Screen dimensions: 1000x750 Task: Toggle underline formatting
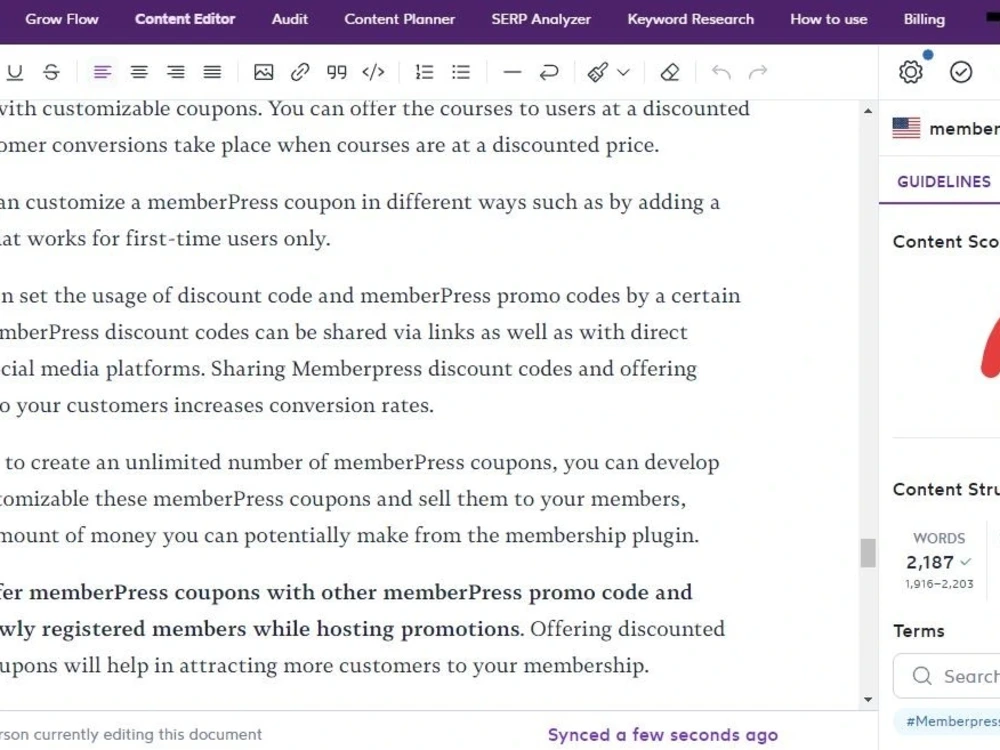tap(14, 72)
